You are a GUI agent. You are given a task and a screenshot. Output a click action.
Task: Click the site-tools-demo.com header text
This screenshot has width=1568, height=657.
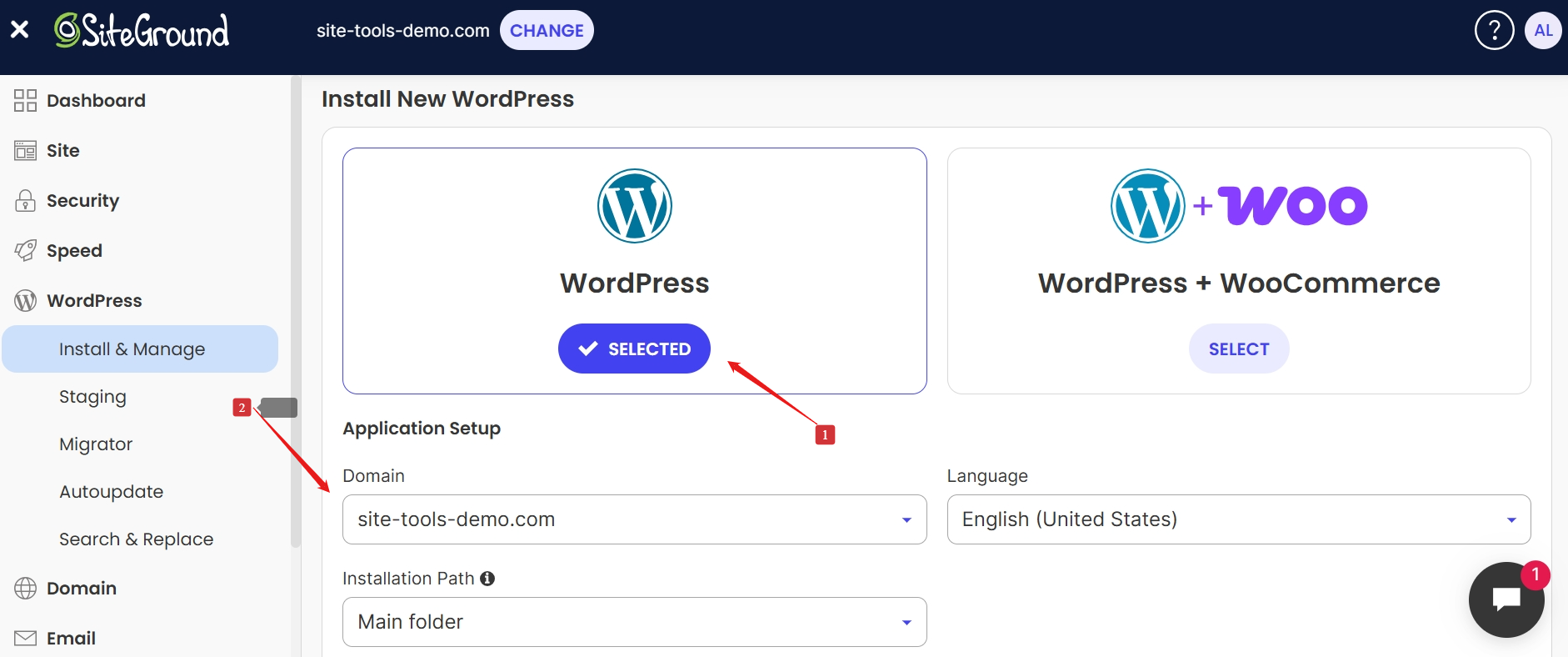(402, 31)
